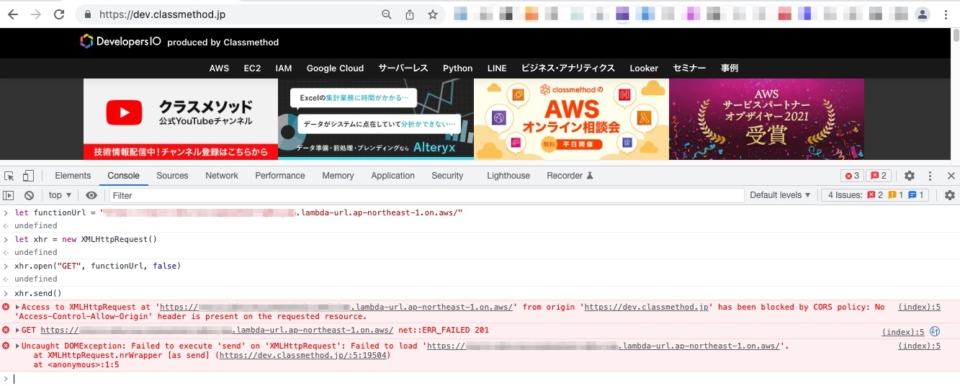Open the LINE category link
The height and width of the screenshot is (386, 960).
tap(497, 69)
